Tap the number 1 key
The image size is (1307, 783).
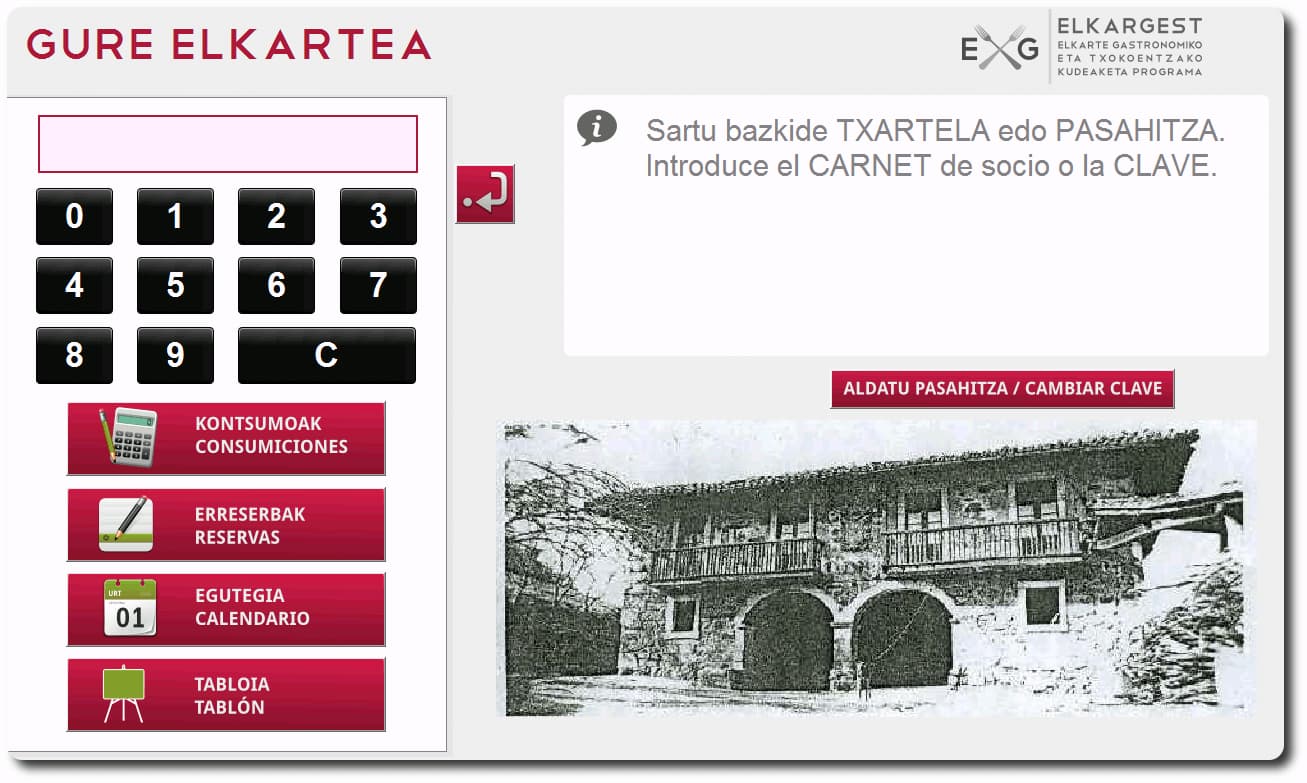(x=175, y=216)
